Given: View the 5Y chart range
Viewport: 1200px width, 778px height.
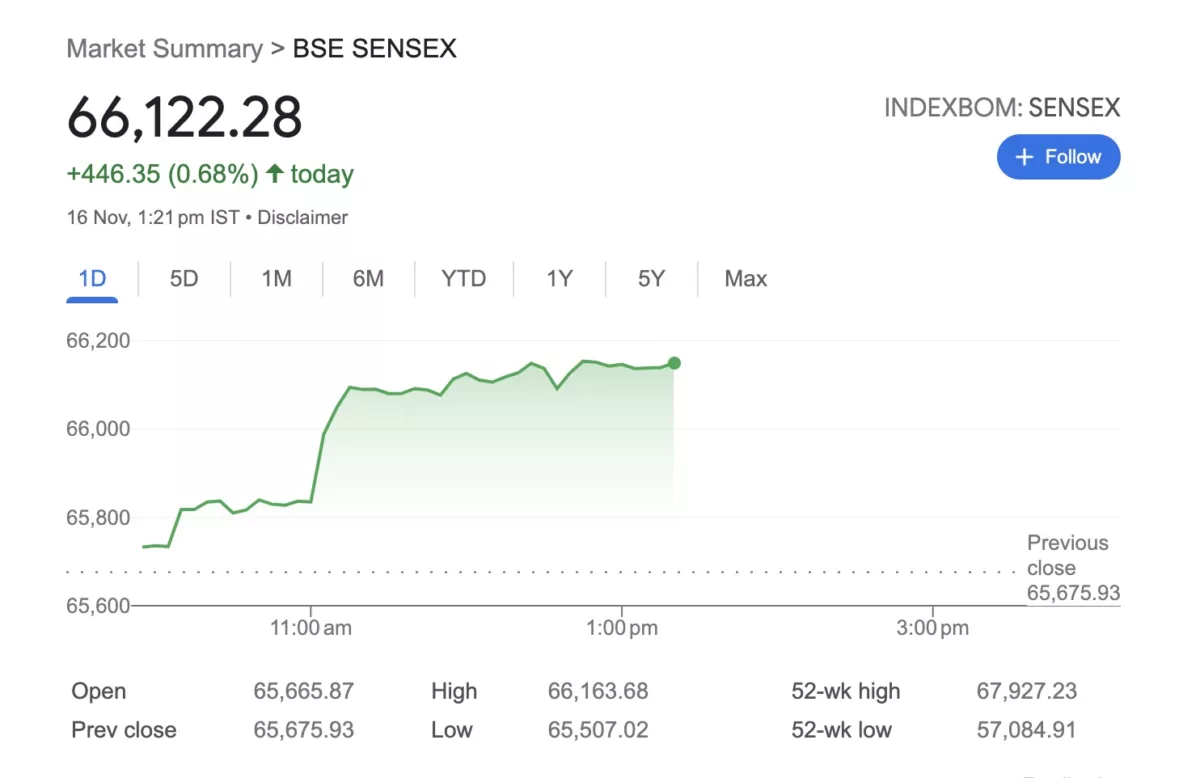Looking at the screenshot, I should [x=651, y=279].
